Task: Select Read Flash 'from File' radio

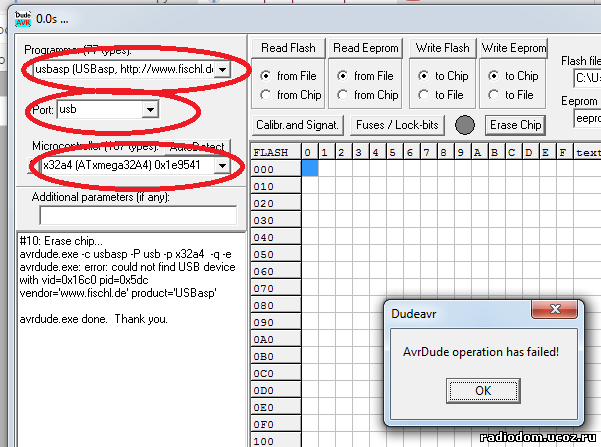Action: point(265,76)
